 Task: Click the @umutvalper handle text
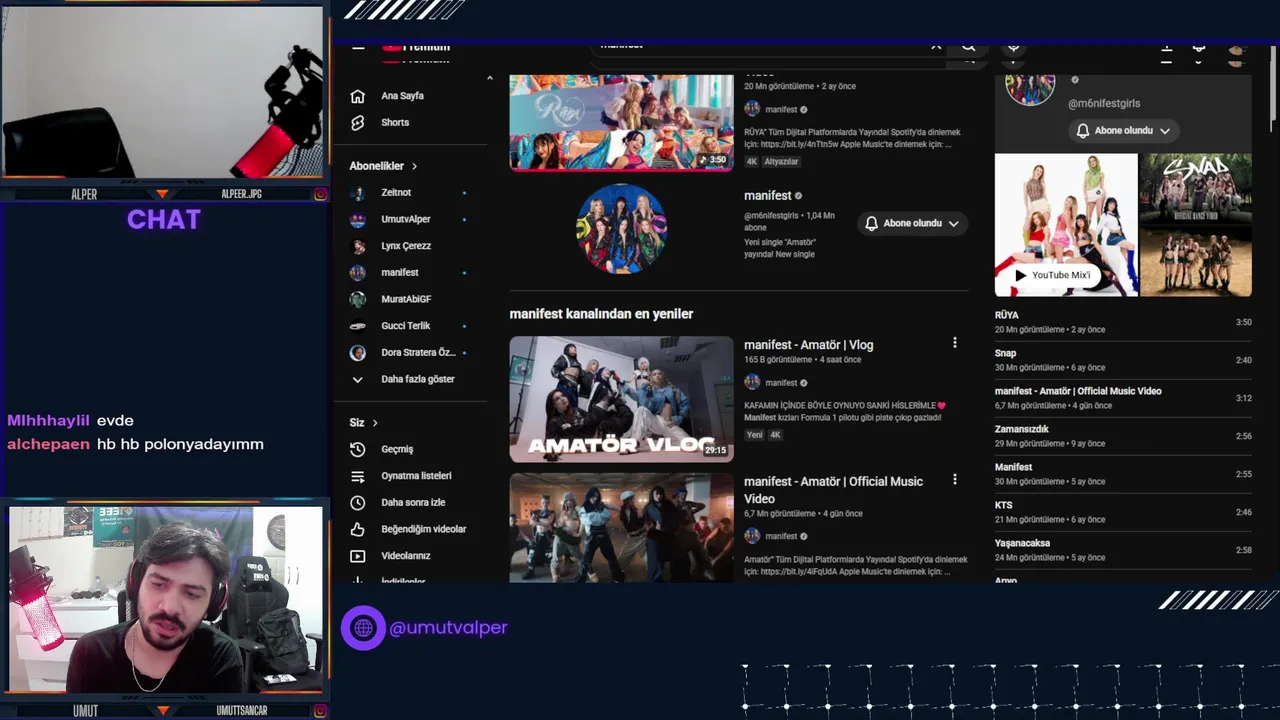[448, 628]
